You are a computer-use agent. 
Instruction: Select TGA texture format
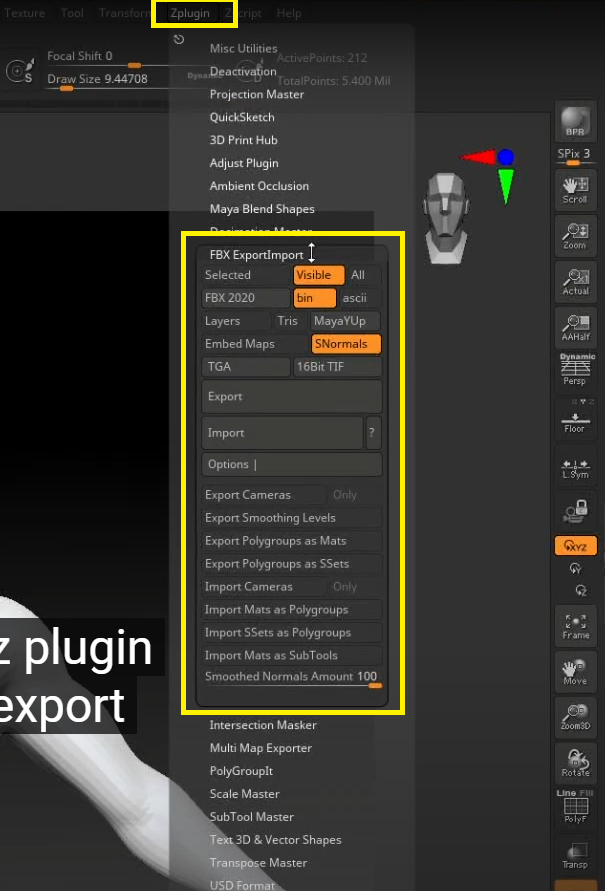245,367
